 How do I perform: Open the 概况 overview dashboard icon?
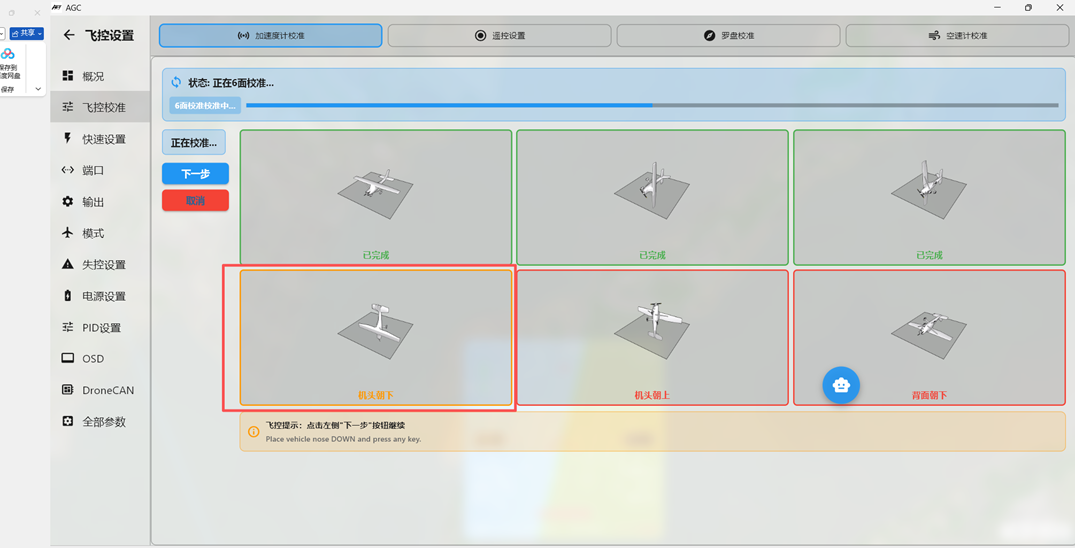[68, 76]
